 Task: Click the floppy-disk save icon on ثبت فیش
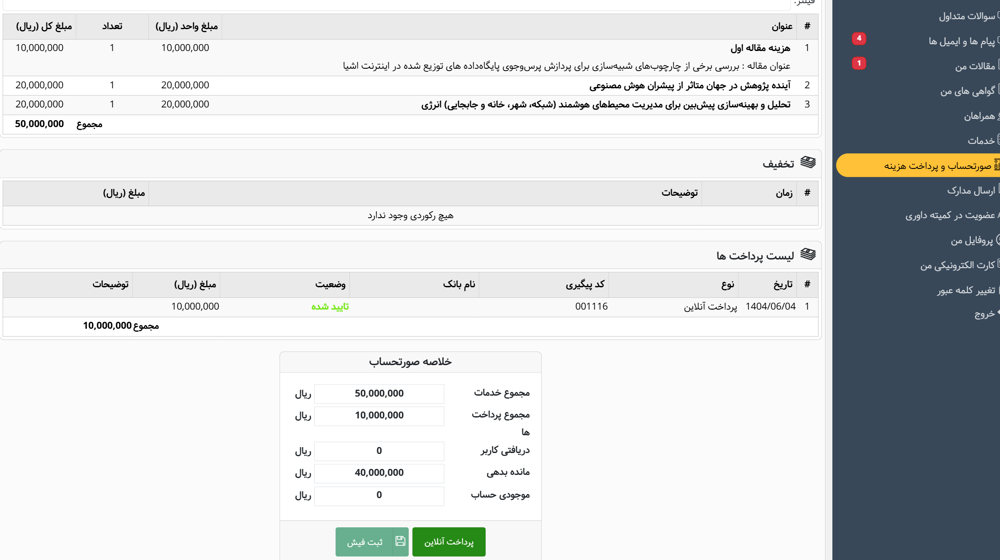click(400, 542)
